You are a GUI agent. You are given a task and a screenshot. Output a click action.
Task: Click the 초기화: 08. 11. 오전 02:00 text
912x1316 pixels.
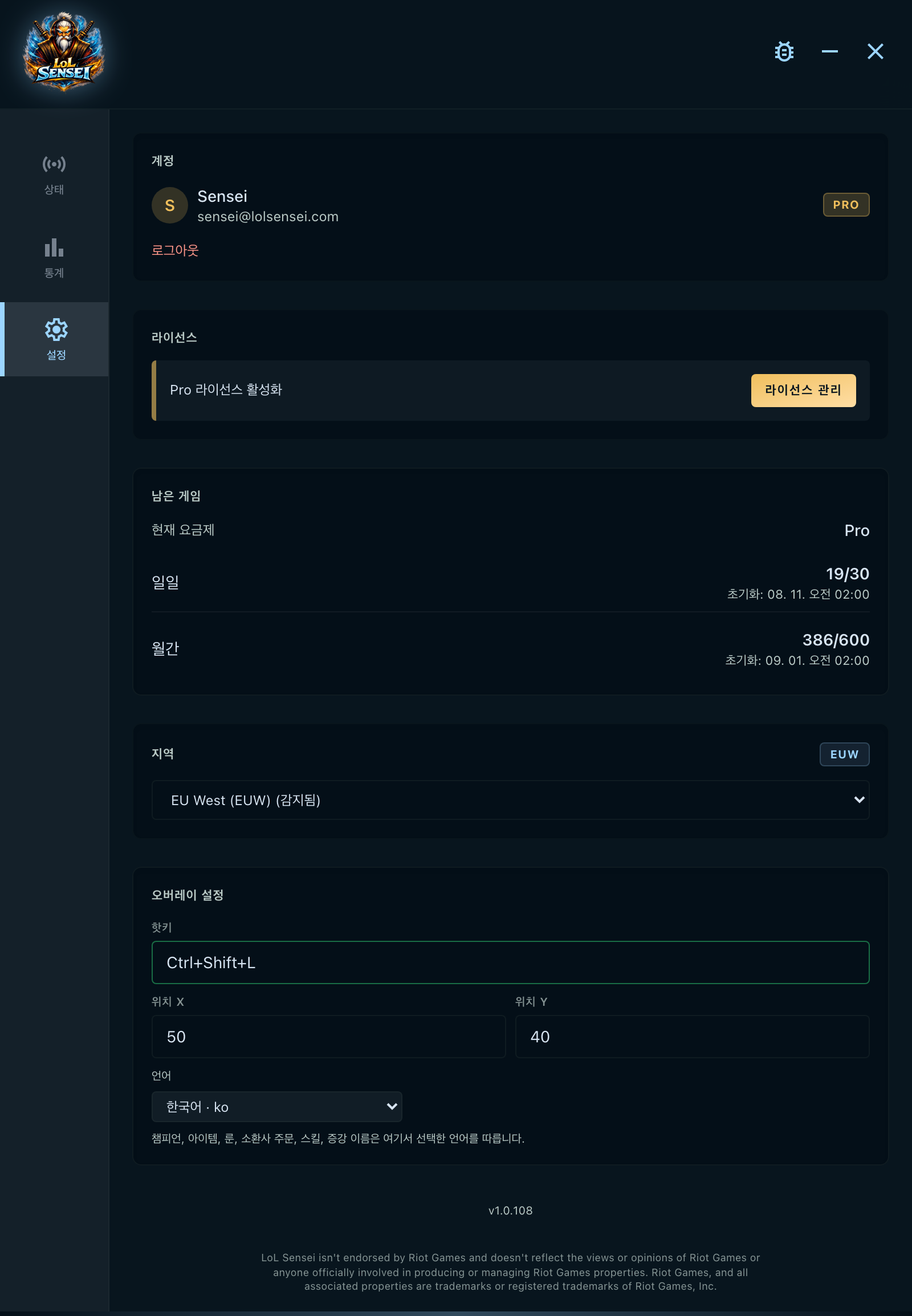[x=797, y=594]
